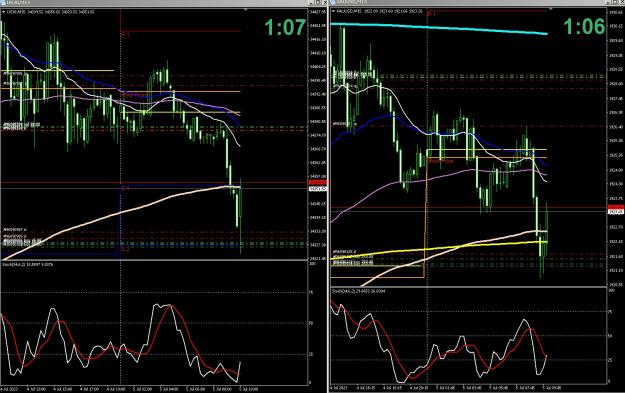Click the Pivot Point label on XAUUSD chart
The height and width of the screenshot is (393, 625).
coord(441,161)
